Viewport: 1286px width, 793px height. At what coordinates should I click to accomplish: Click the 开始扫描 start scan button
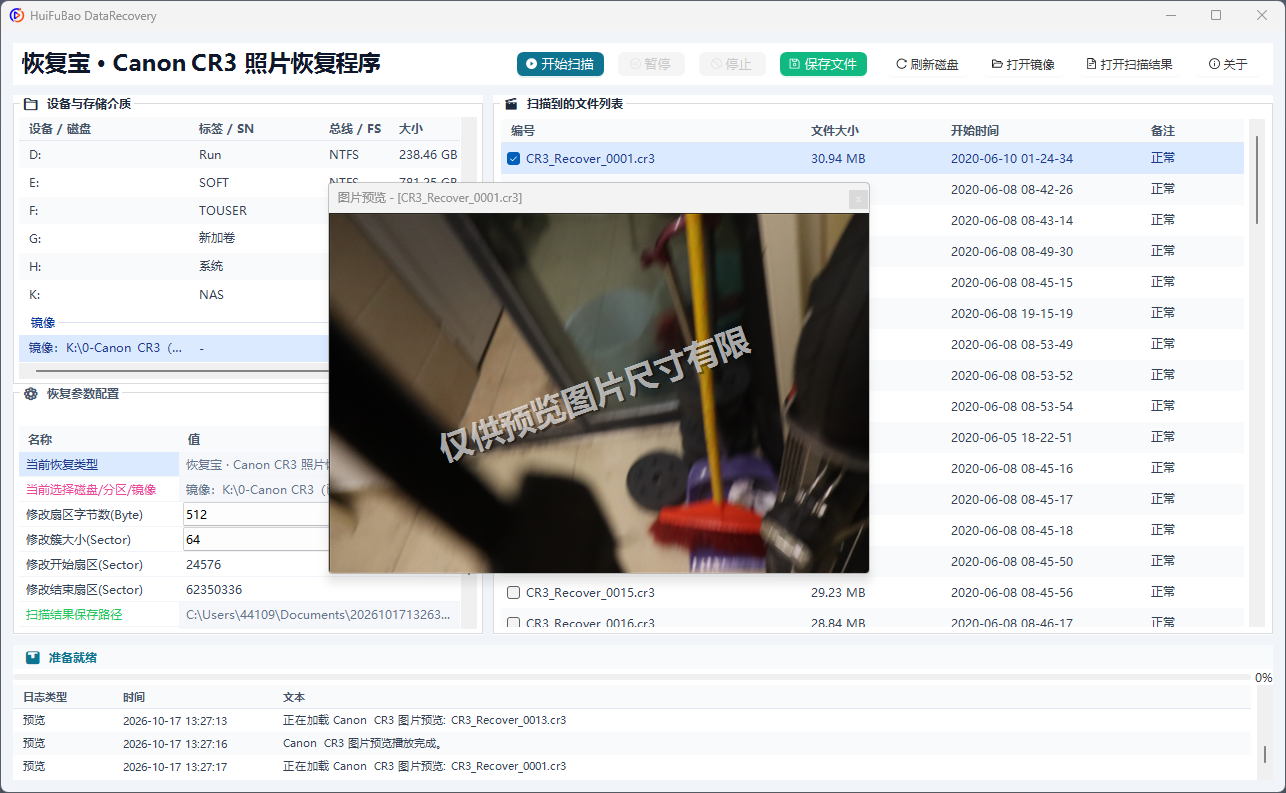point(561,64)
